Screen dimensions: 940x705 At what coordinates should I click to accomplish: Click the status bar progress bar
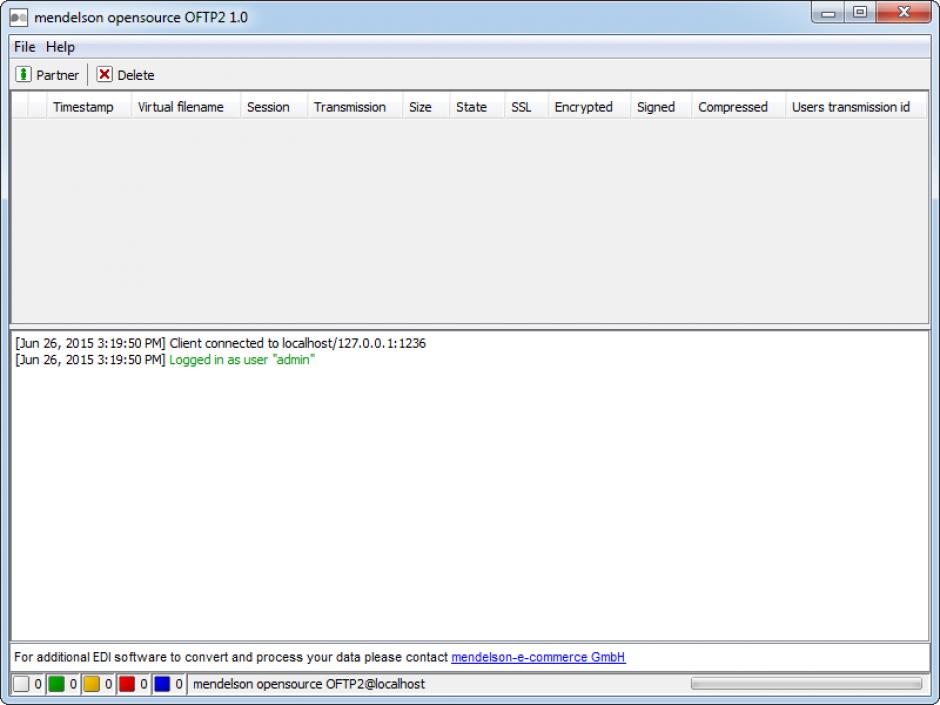[x=806, y=684]
